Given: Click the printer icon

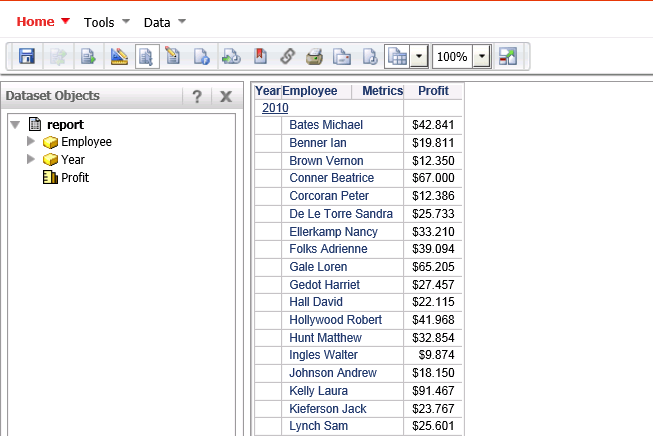Looking at the screenshot, I should (x=314, y=56).
